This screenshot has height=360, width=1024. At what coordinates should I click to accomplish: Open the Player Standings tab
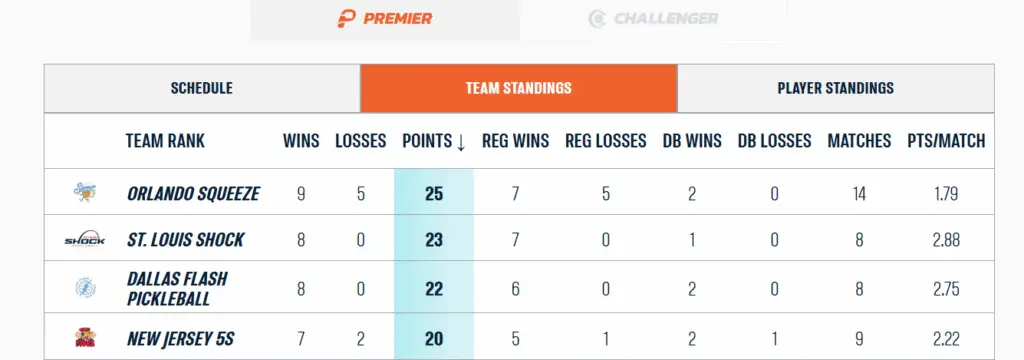[x=835, y=88]
